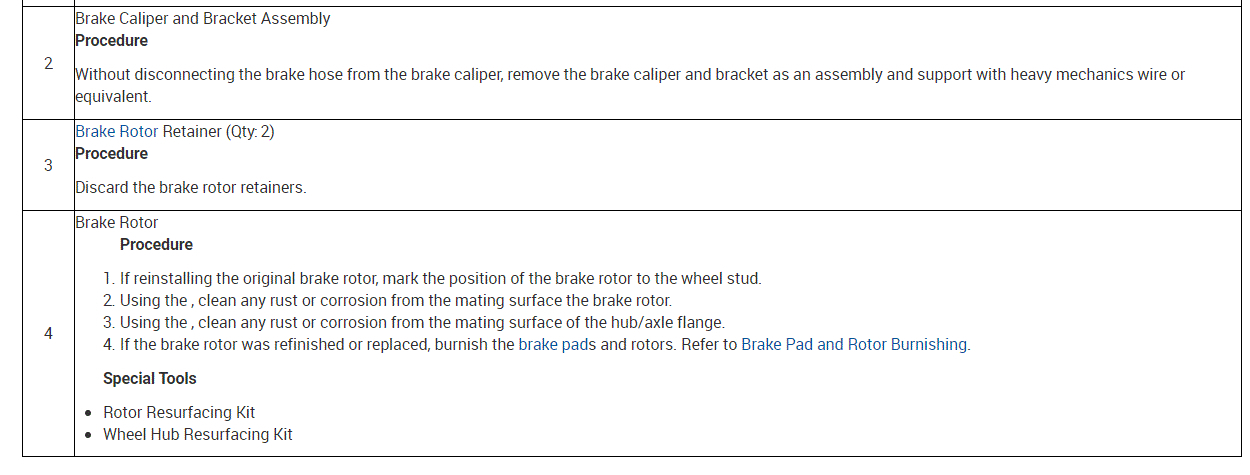
Task: Click the paragraph starting Without disconnecting the brake hose
Action: coord(630,75)
